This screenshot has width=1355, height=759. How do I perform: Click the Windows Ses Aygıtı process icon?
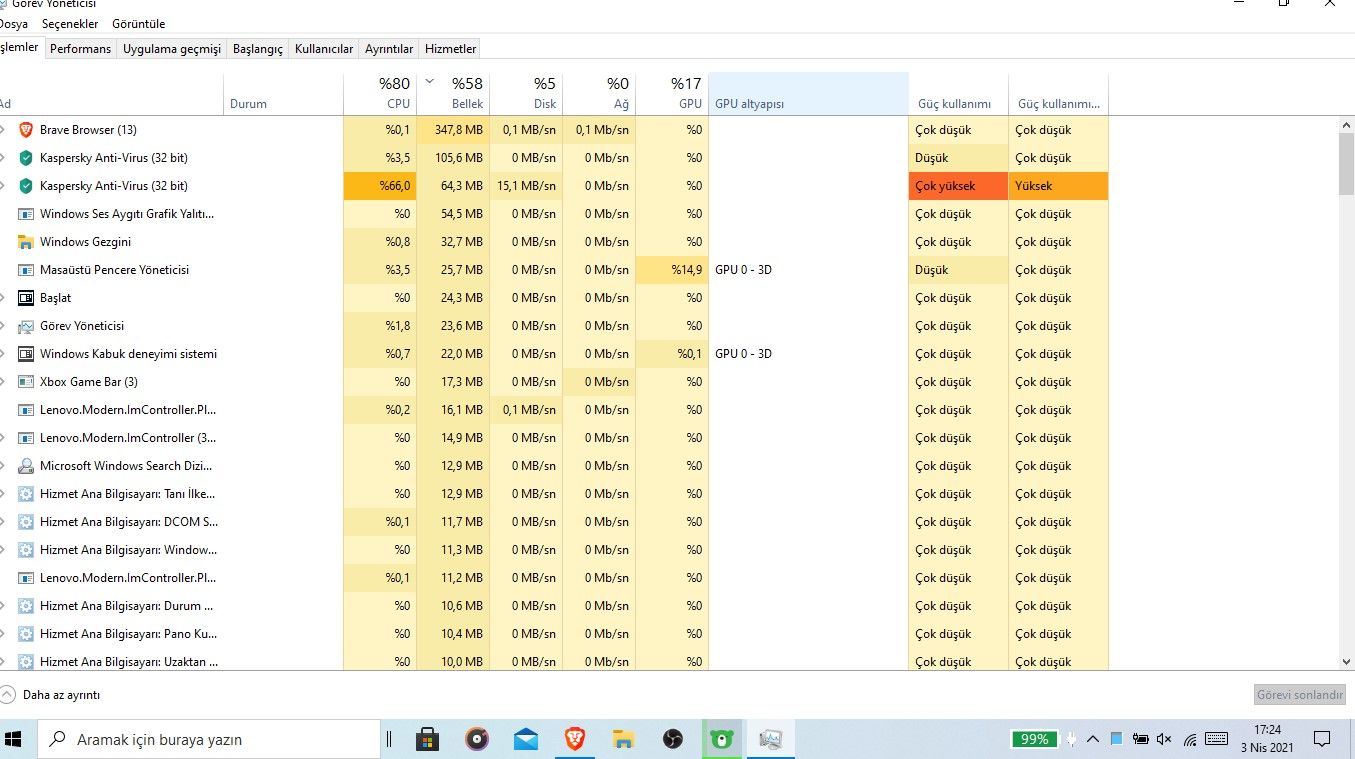click(26, 214)
